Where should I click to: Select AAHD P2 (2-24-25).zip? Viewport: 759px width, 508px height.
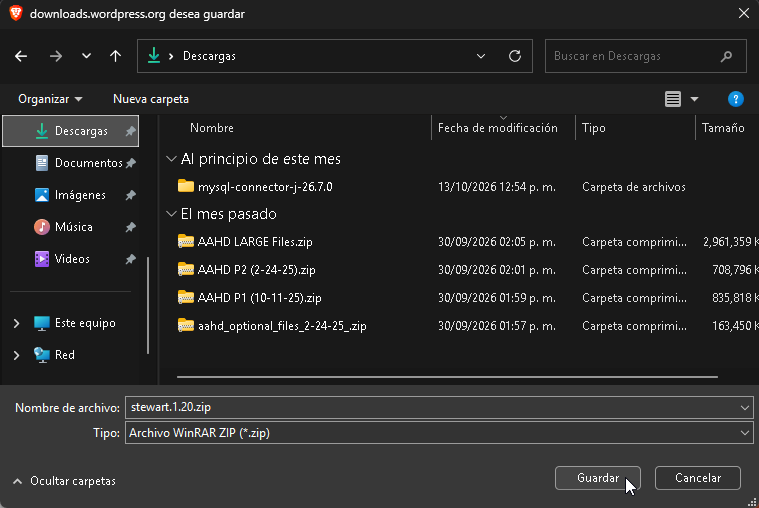coord(257,270)
